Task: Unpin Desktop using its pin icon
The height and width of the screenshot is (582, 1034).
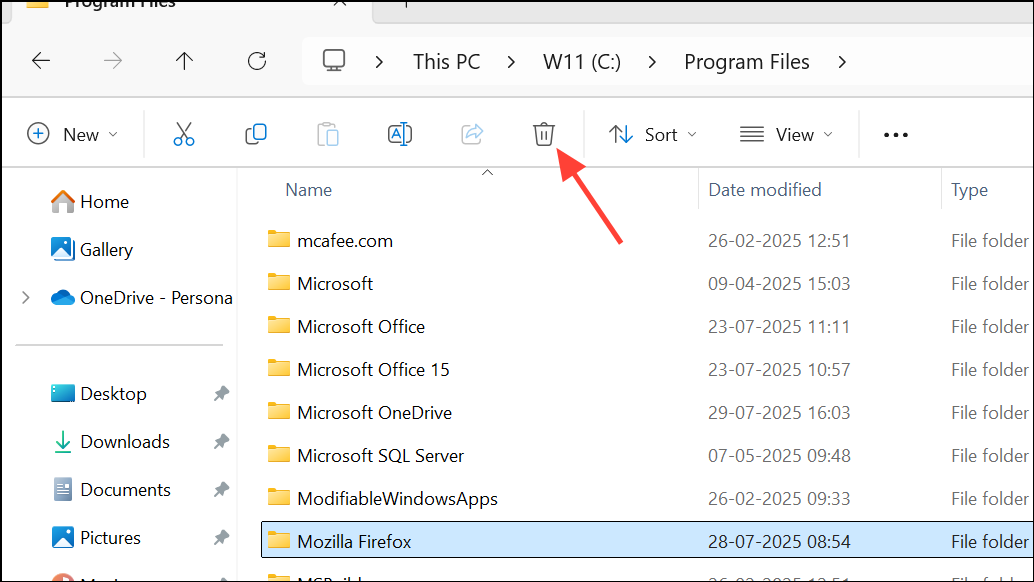Action: point(221,394)
